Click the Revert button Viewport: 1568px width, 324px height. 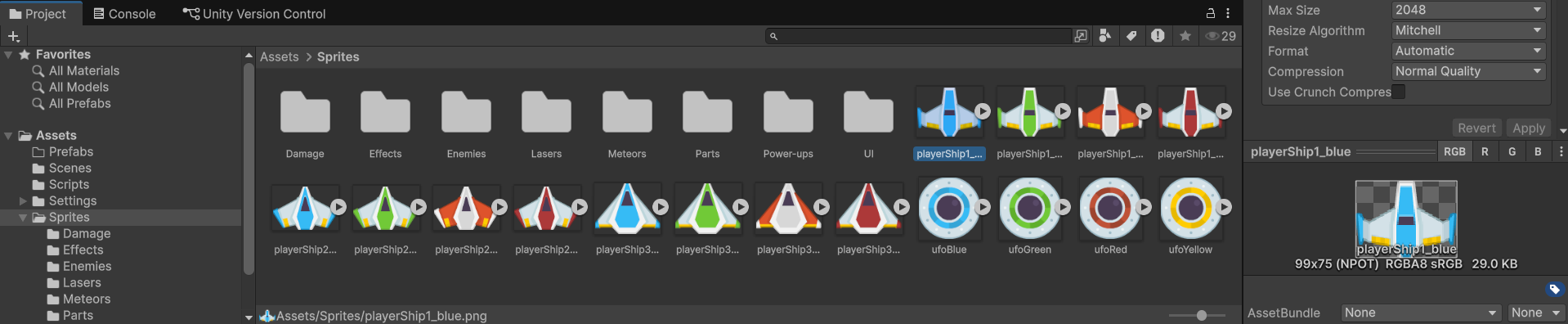click(1476, 128)
